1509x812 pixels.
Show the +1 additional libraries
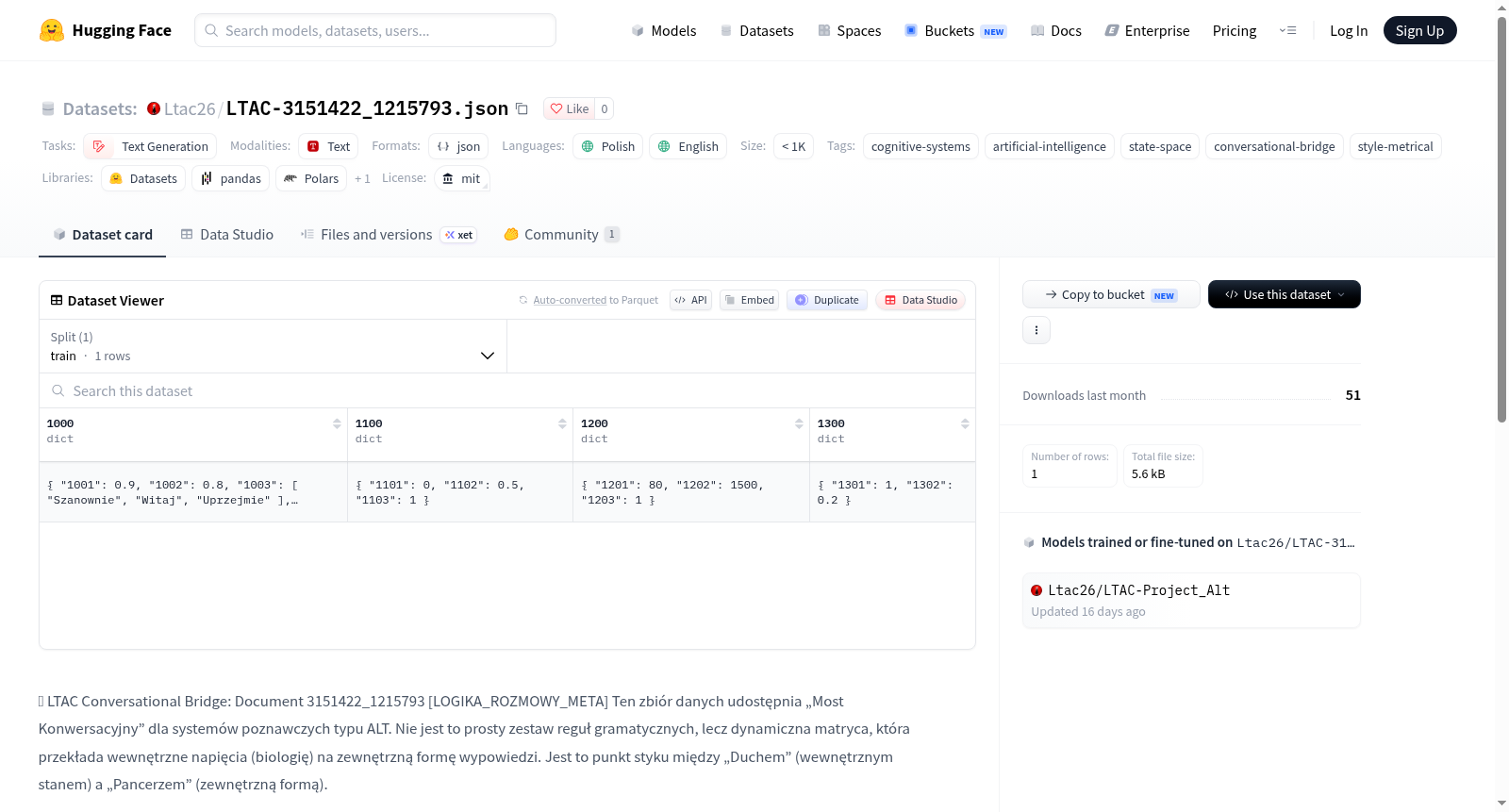(362, 178)
